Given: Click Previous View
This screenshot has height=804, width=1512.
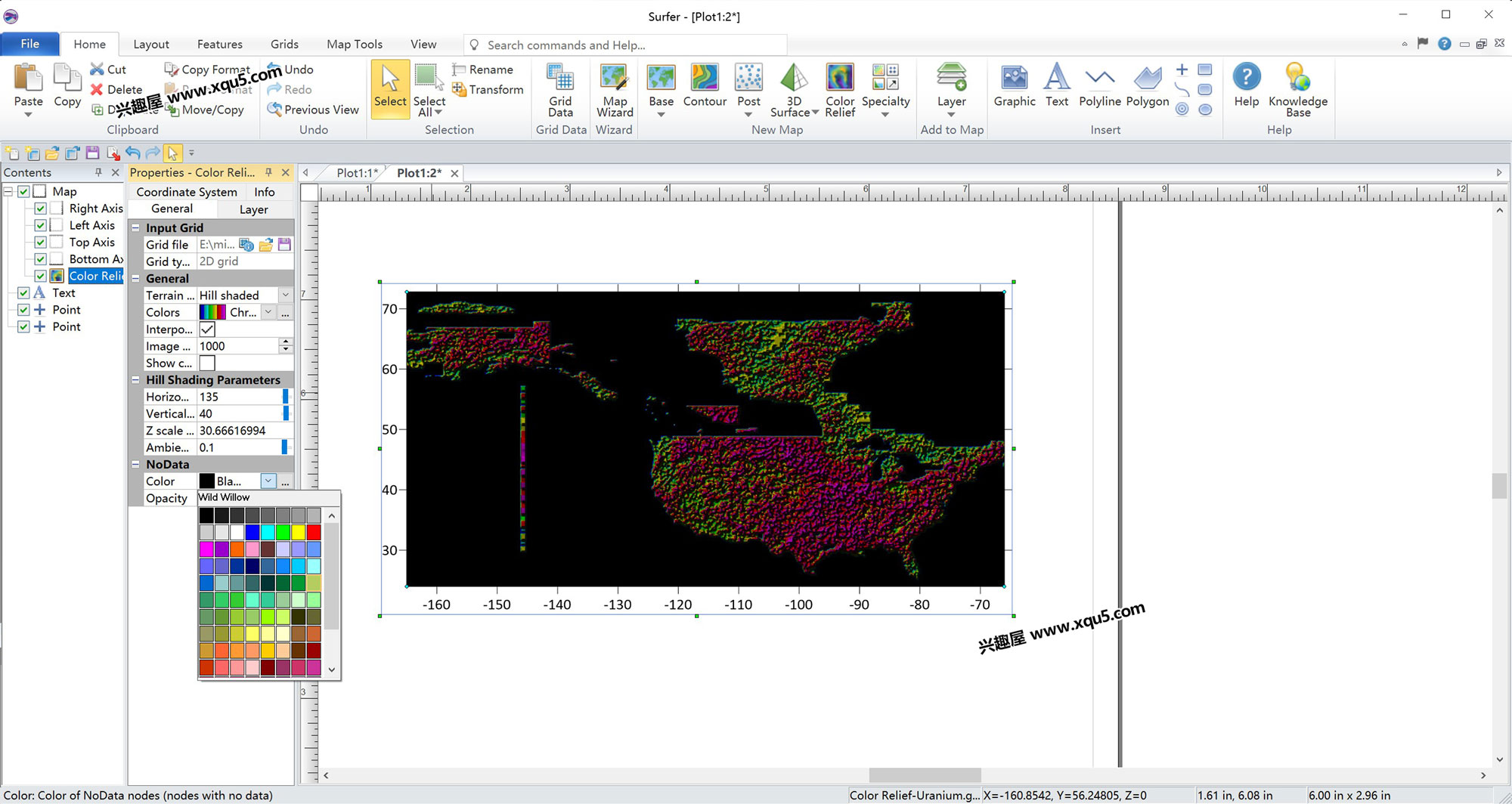Looking at the screenshot, I should click(x=313, y=110).
